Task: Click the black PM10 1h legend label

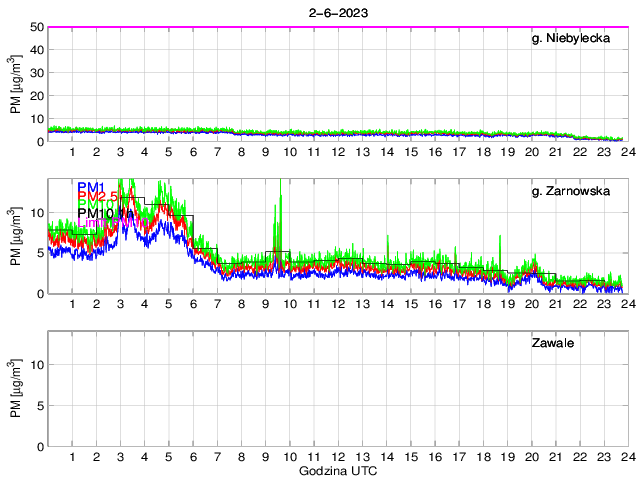Action: tap(105, 213)
